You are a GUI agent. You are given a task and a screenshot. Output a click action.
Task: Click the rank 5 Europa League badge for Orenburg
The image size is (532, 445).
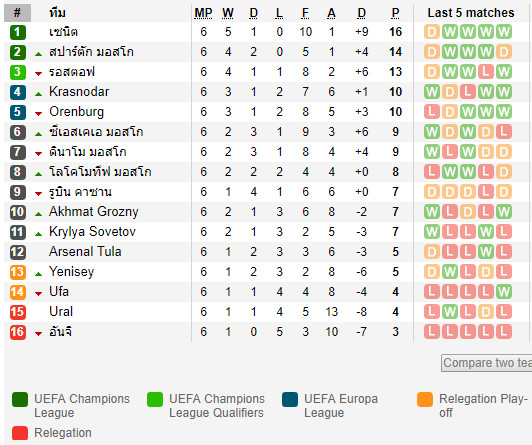coord(18,112)
